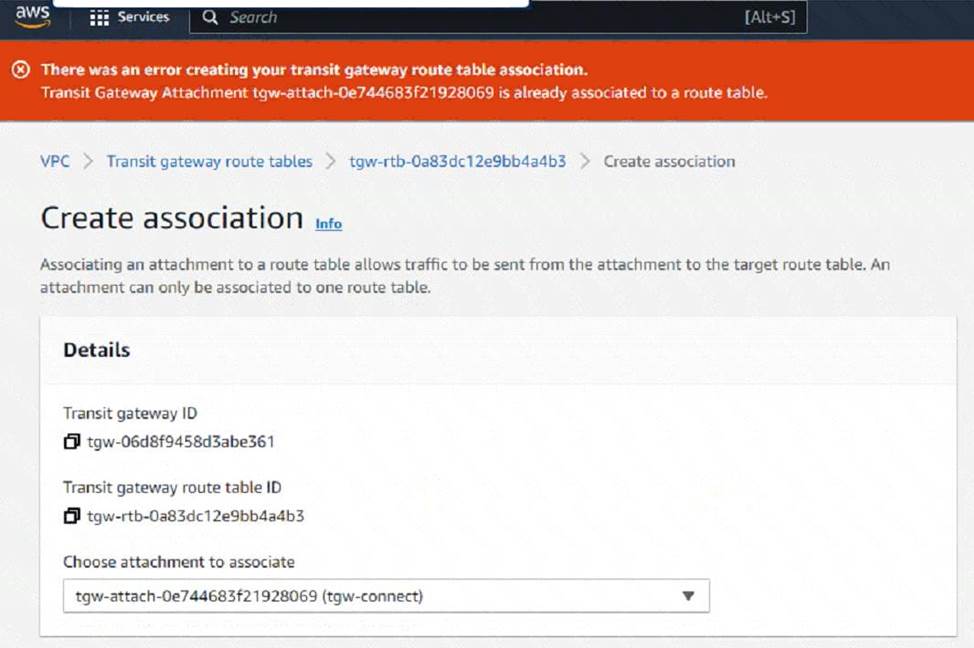Select the tgw-06d8f9458d3abe361 ID text

pos(181,442)
